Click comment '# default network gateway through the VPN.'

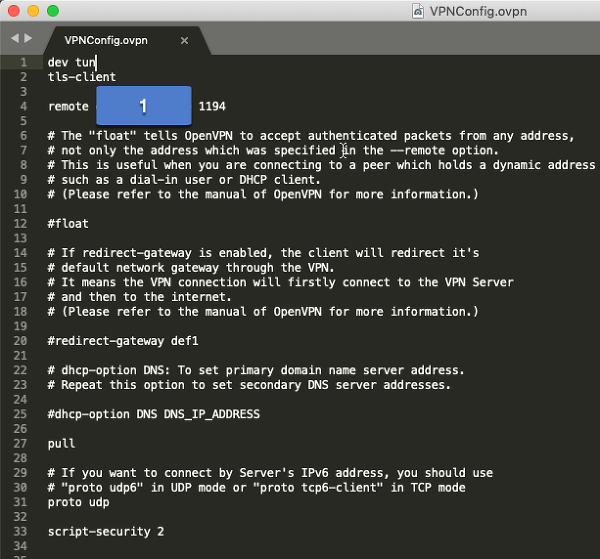click(191, 267)
